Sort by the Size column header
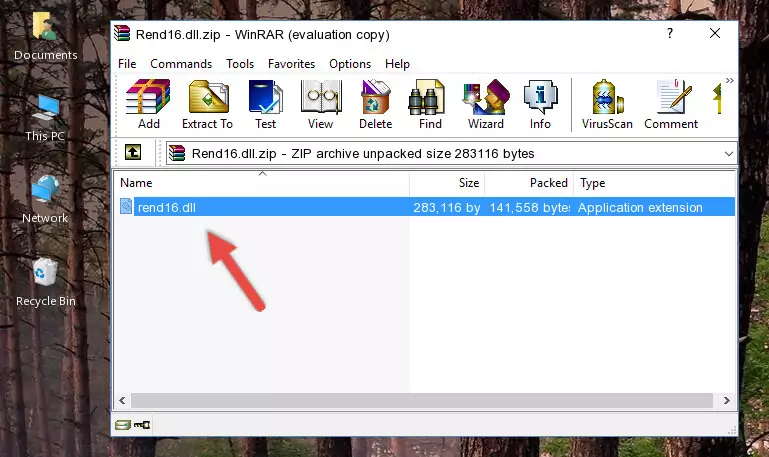The width and height of the screenshot is (769, 457). (x=447, y=183)
